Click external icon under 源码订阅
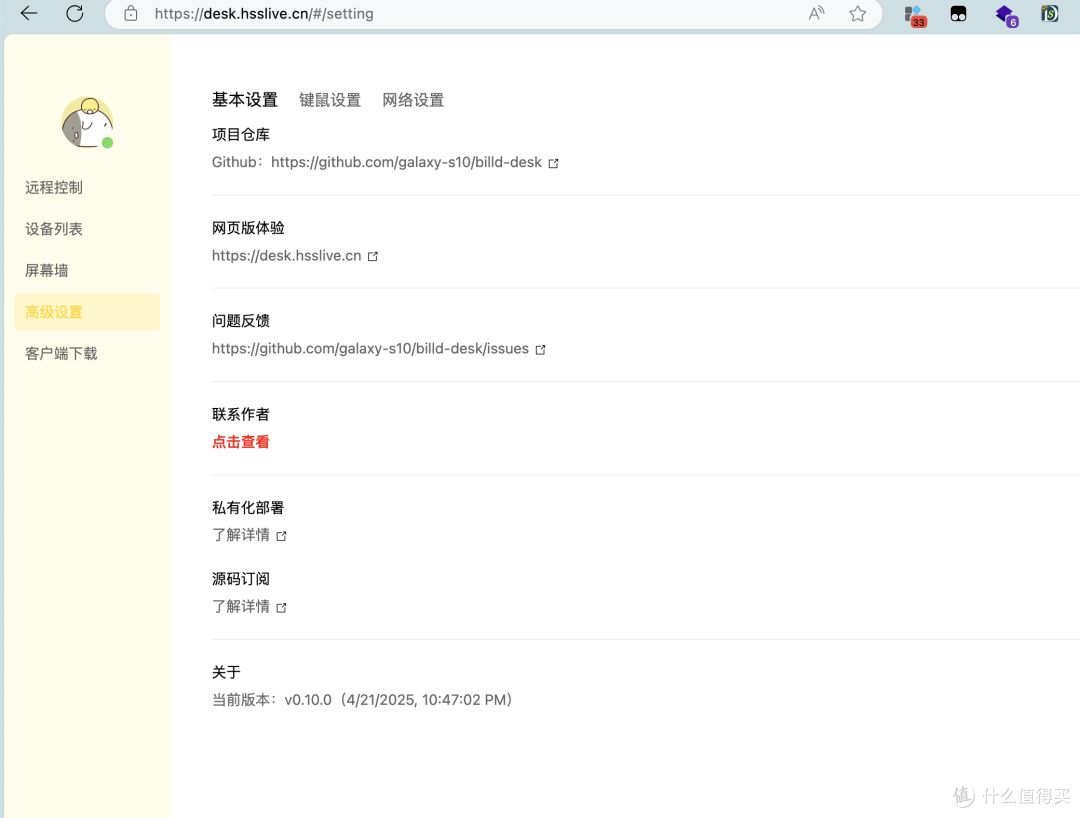 click(x=281, y=607)
